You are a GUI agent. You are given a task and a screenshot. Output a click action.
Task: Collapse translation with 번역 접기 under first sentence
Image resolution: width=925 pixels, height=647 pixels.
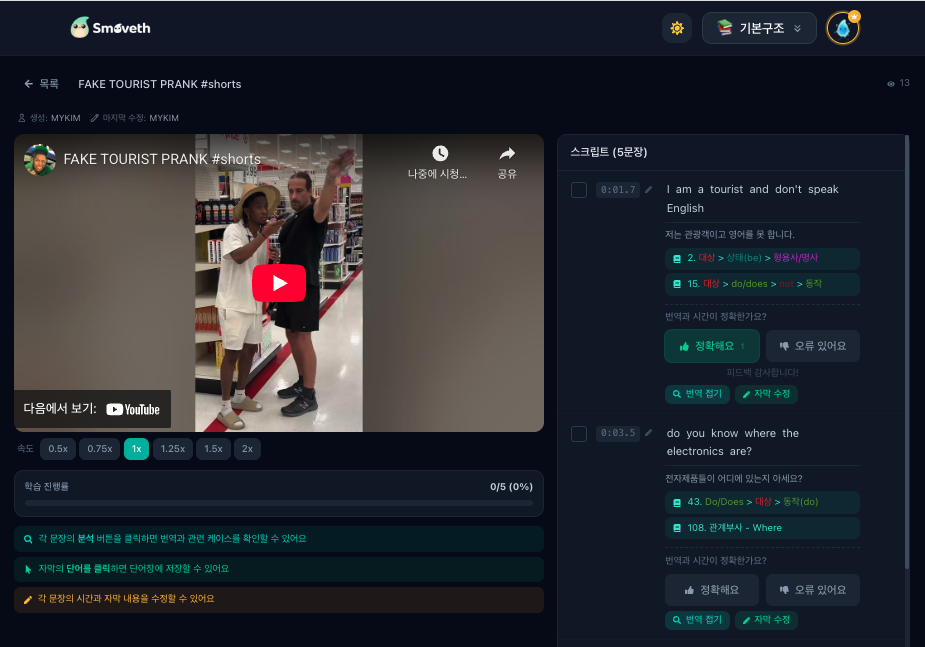click(x=697, y=394)
